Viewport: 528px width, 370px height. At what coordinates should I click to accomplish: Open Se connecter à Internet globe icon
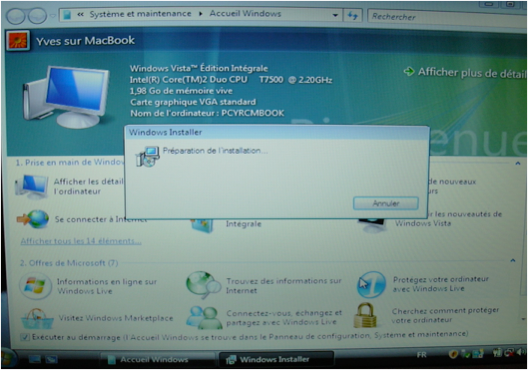[34, 219]
